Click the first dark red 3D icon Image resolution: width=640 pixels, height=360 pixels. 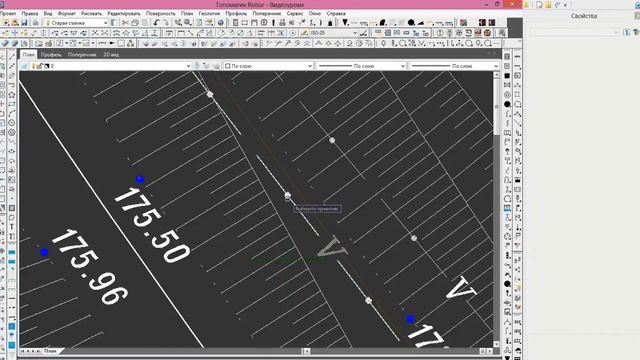pos(482,23)
